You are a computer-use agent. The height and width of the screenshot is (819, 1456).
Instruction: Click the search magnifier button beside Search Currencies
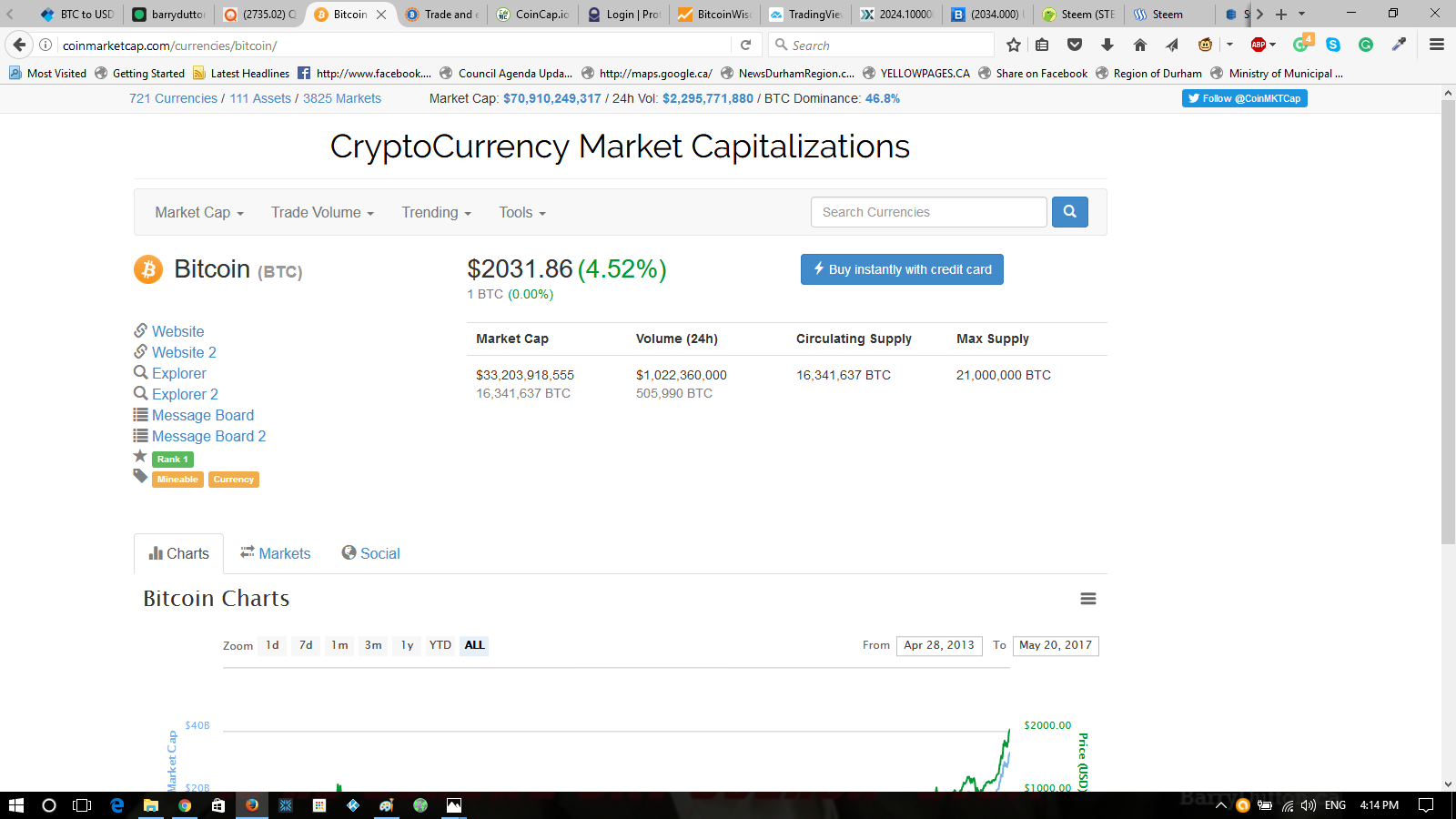[1070, 212]
